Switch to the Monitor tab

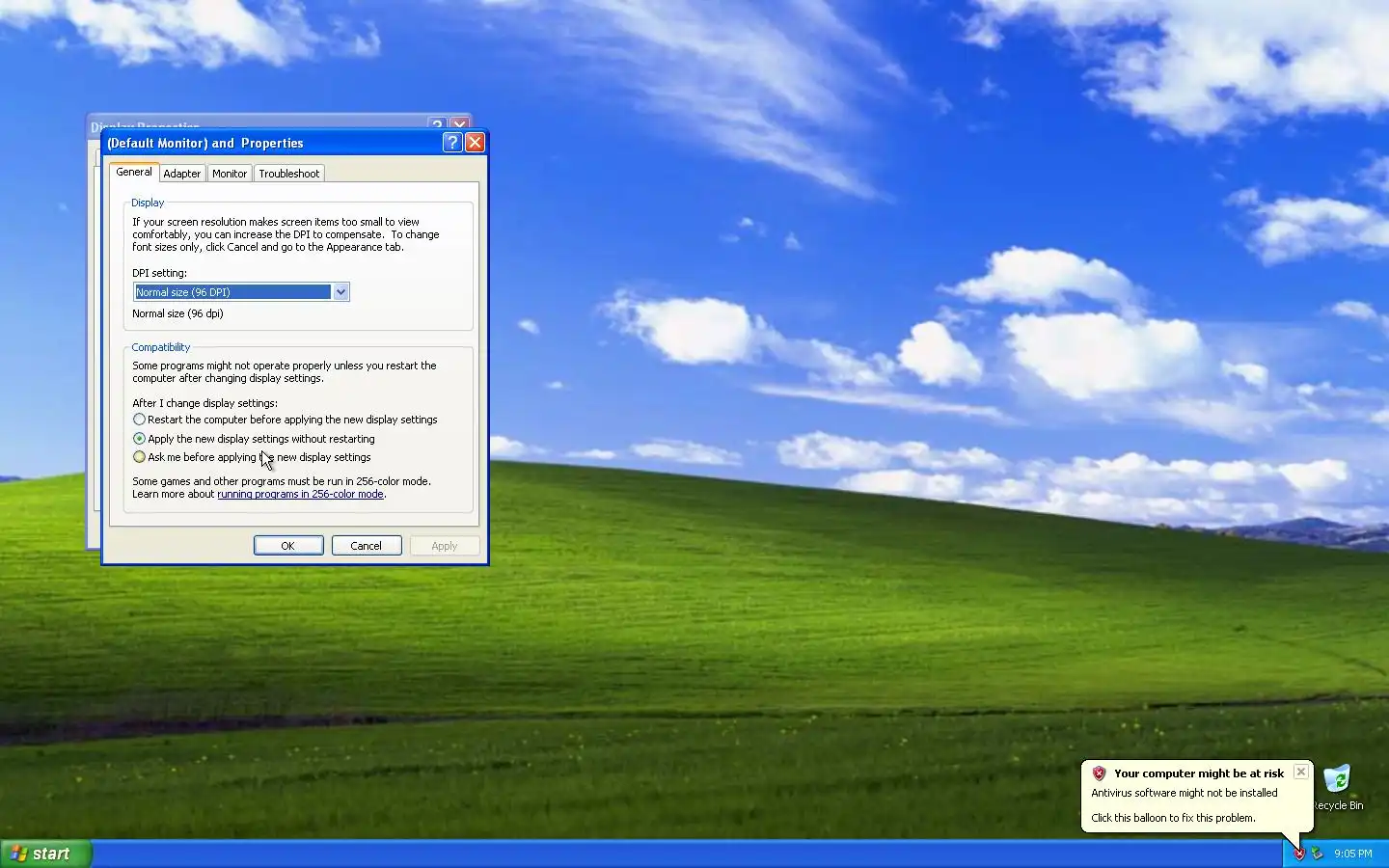click(x=230, y=174)
